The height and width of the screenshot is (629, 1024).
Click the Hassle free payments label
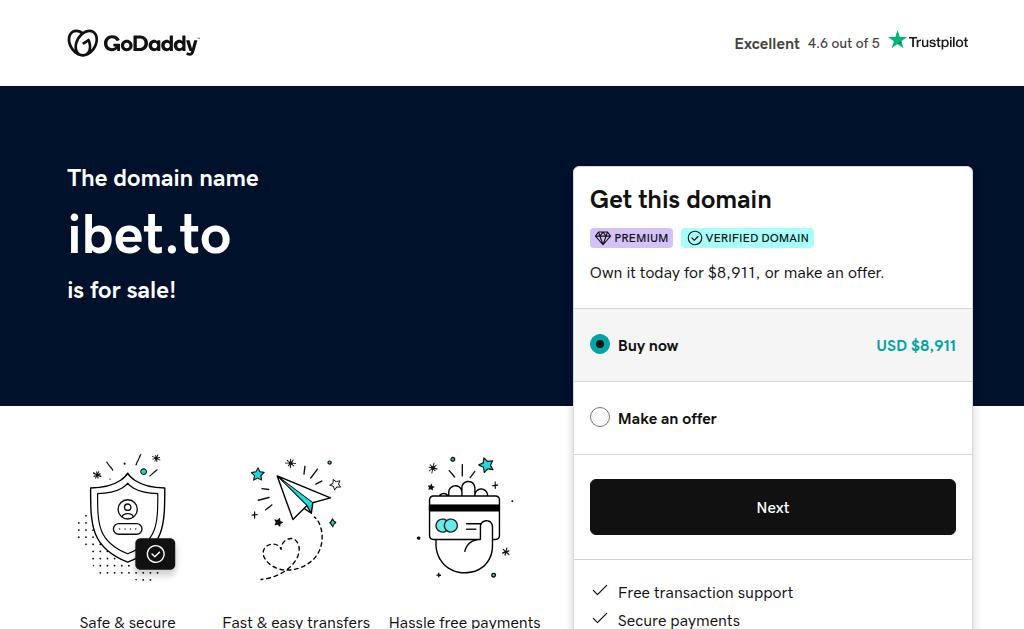tap(464, 622)
